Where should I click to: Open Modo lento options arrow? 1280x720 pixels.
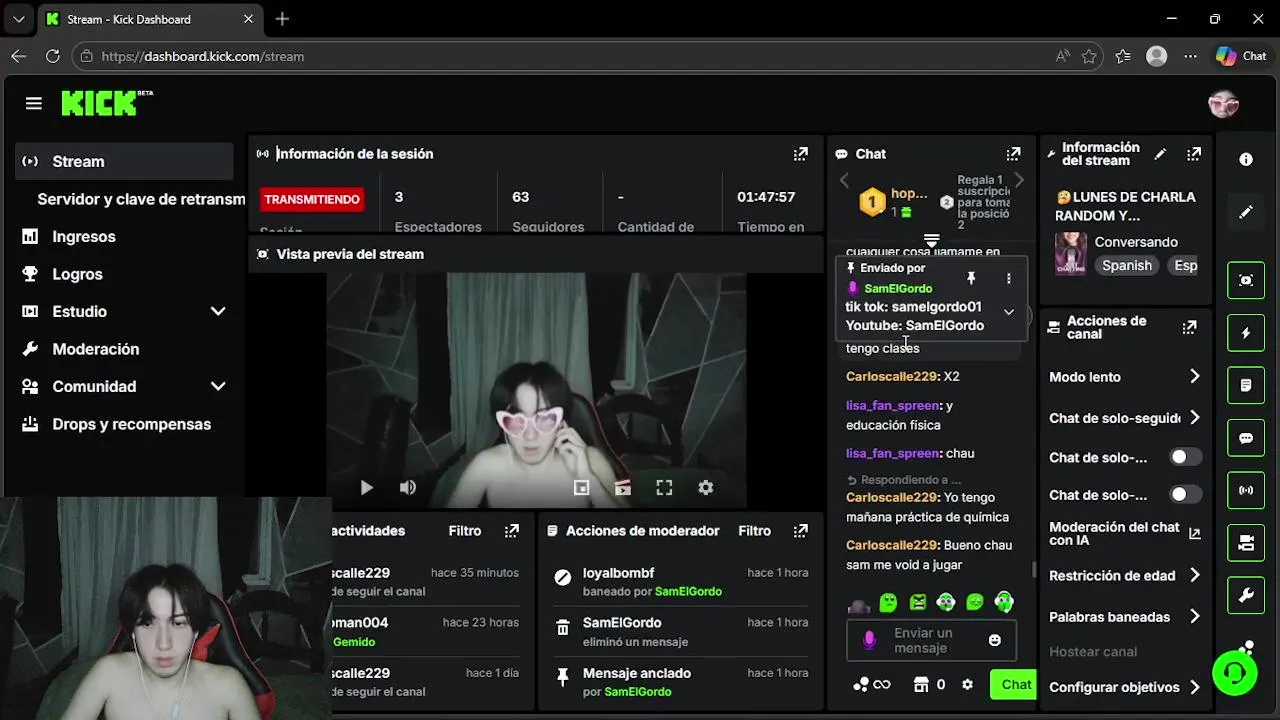(1194, 377)
